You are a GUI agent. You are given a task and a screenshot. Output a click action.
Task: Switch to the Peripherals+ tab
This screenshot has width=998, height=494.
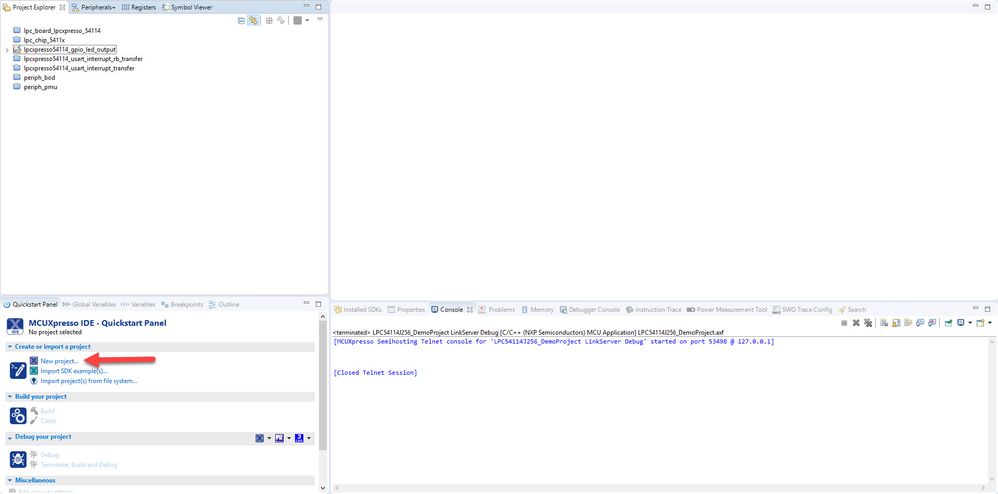coord(94,8)
